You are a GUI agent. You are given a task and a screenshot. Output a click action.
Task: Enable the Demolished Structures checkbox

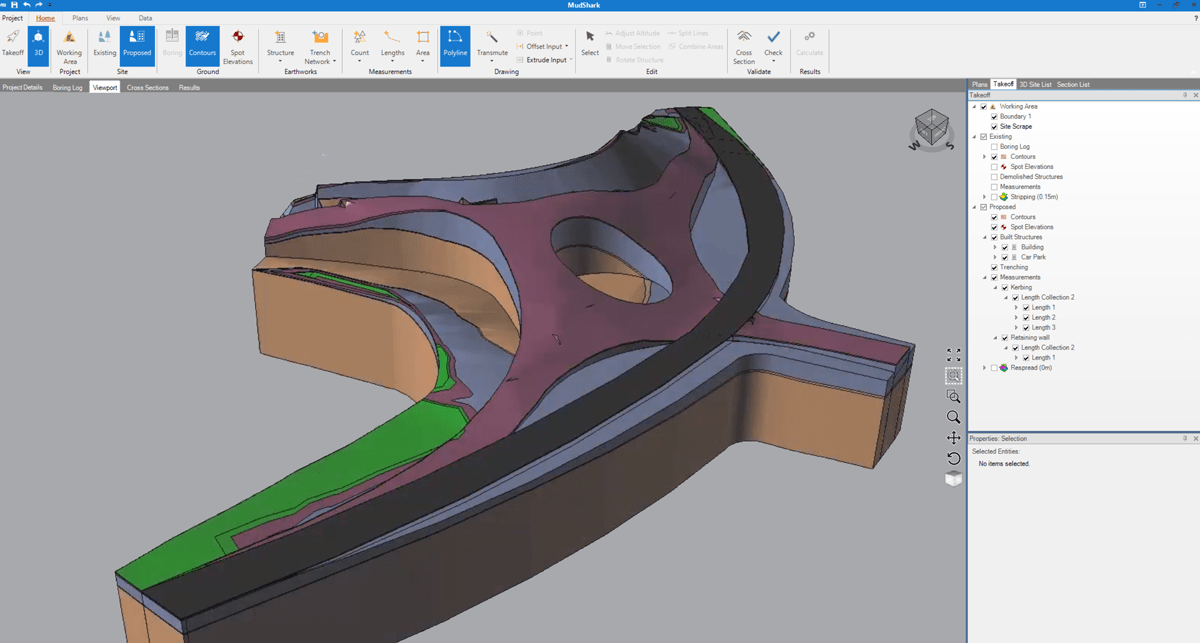(x=992, y=176)
